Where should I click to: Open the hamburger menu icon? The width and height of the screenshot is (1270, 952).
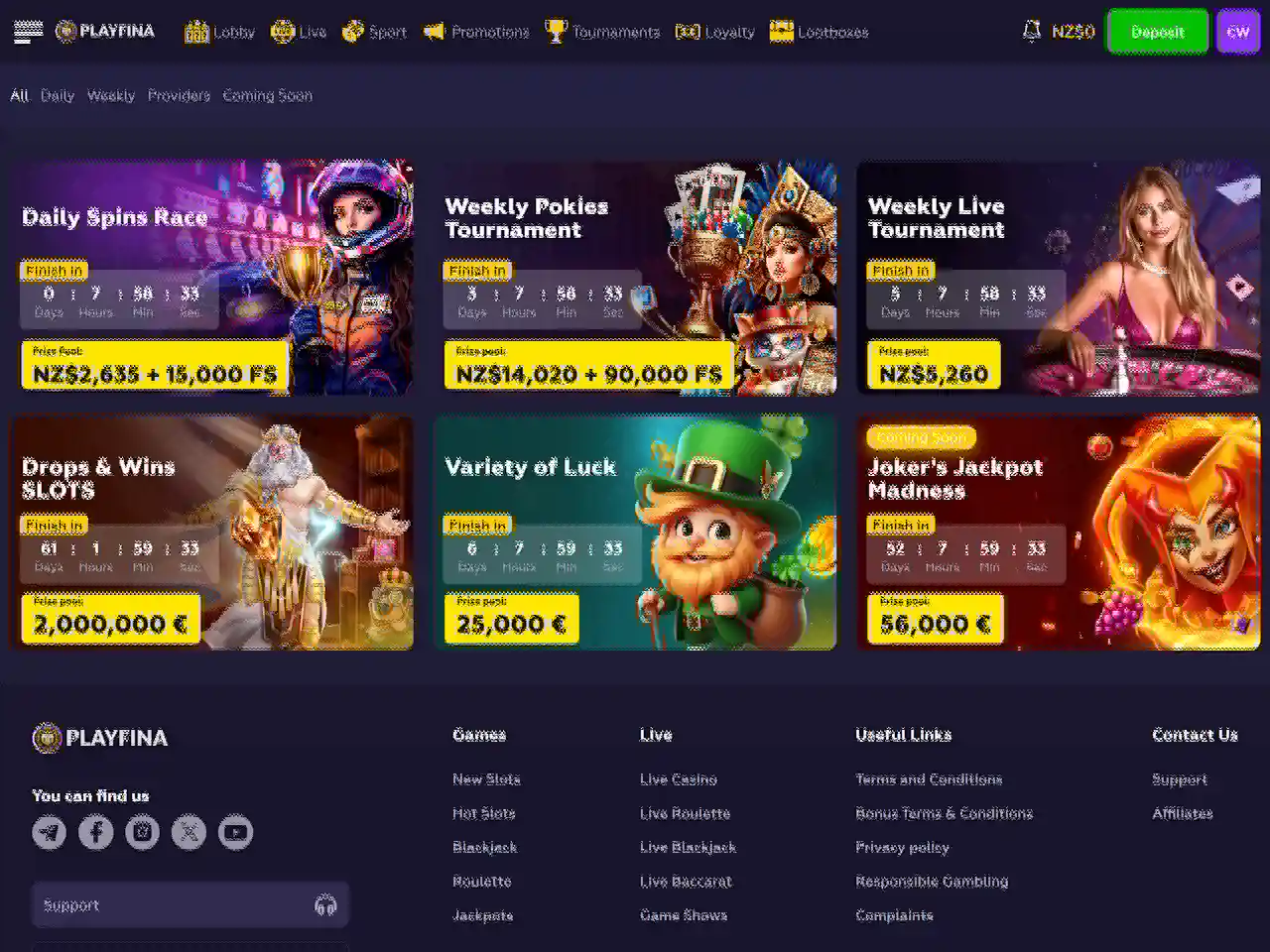pos(29,32)
